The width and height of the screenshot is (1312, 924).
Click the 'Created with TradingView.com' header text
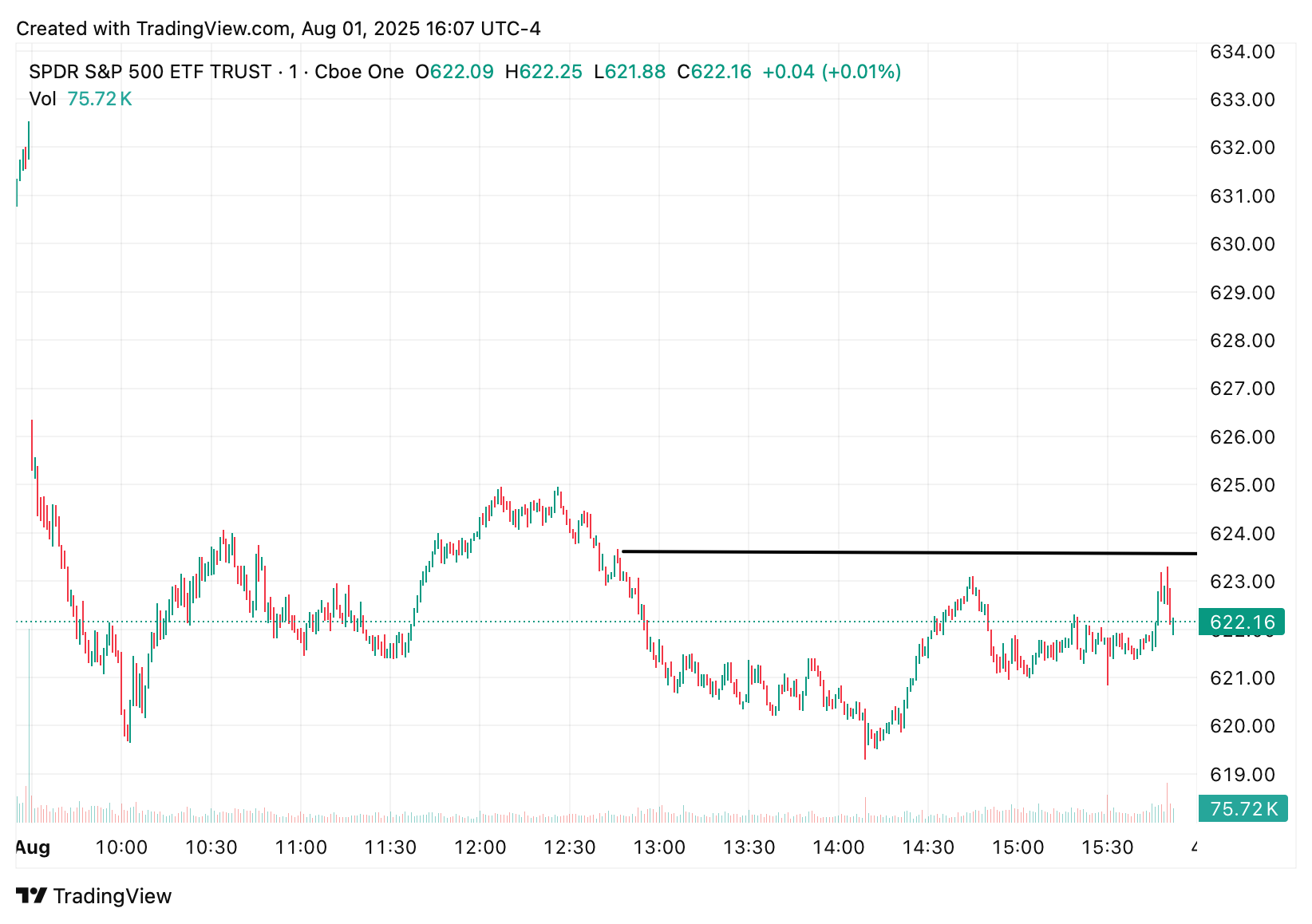153,29
